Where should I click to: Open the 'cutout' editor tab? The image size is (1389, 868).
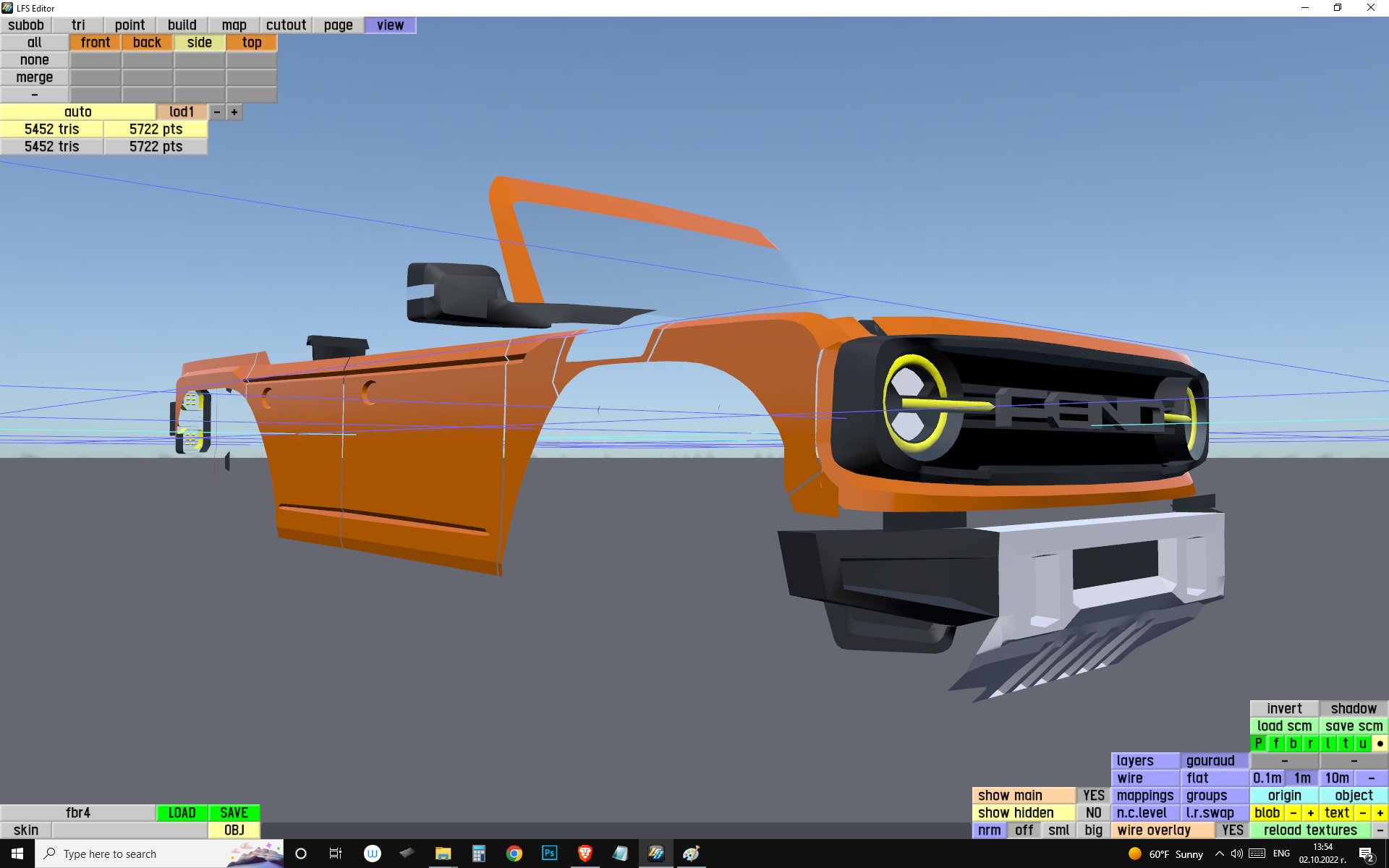pos(286,25)
